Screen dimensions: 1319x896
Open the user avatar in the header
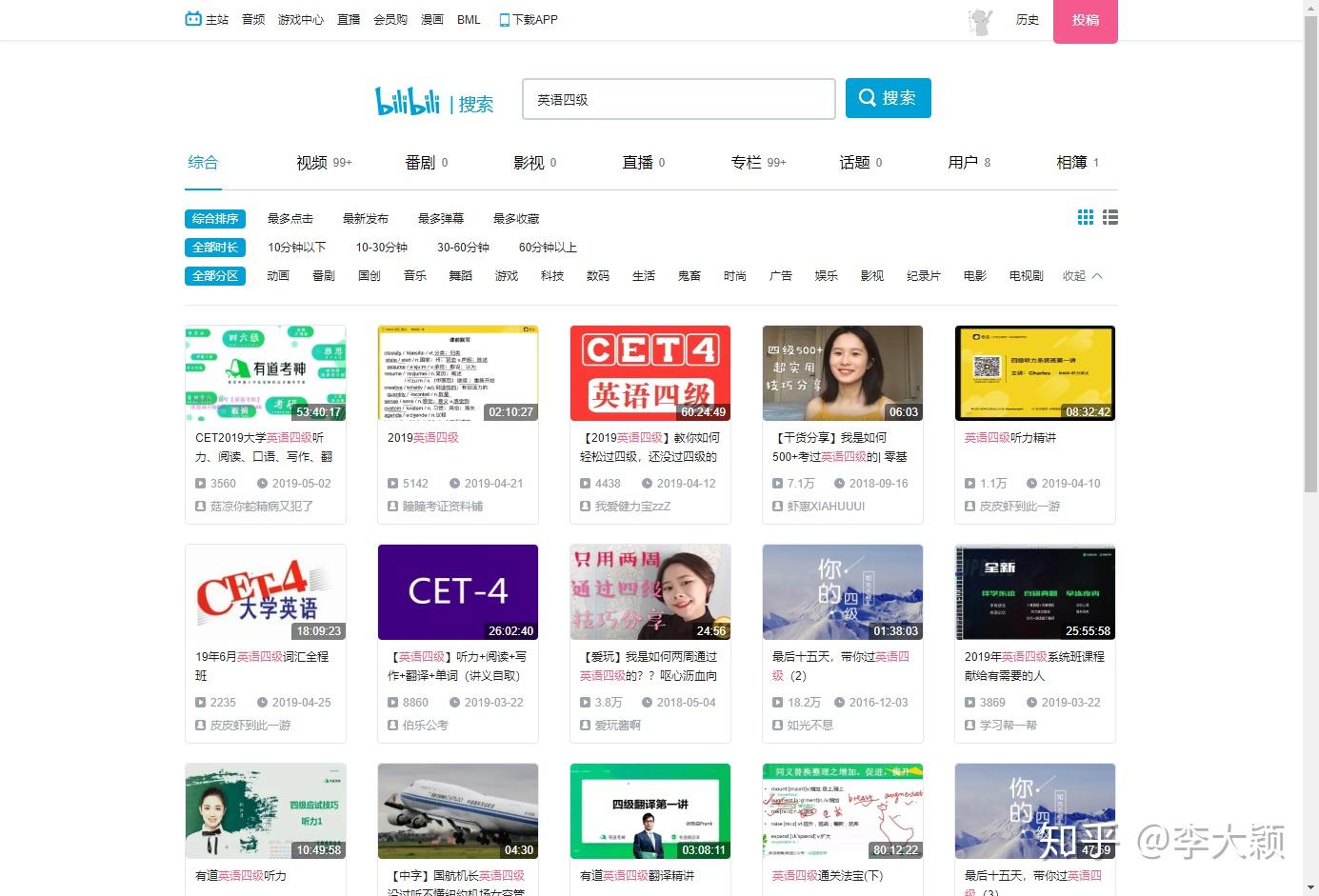click(980, 21)
